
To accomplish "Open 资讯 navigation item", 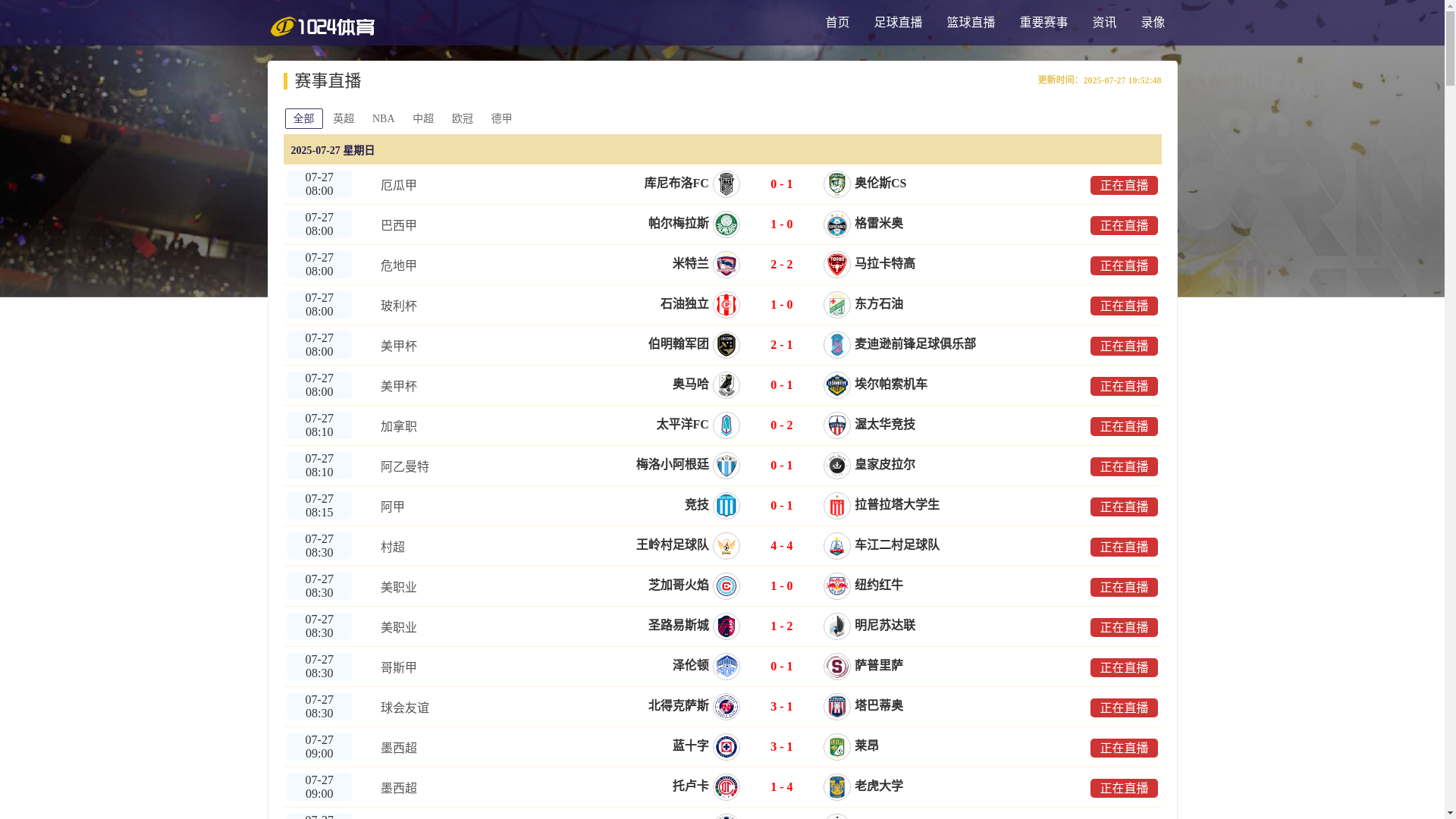I will [1104, 23].
